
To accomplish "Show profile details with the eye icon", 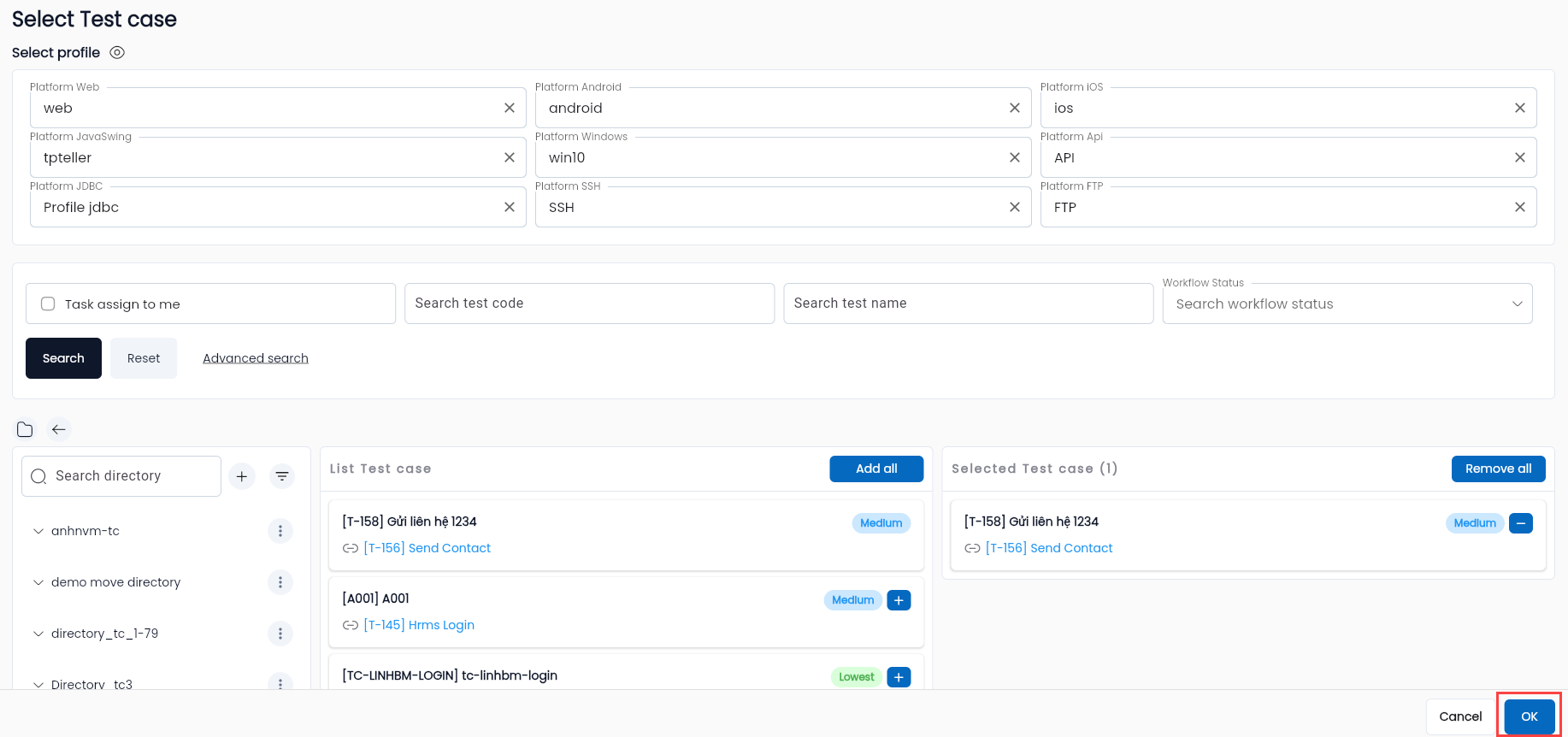I will [x=117, y=52].
